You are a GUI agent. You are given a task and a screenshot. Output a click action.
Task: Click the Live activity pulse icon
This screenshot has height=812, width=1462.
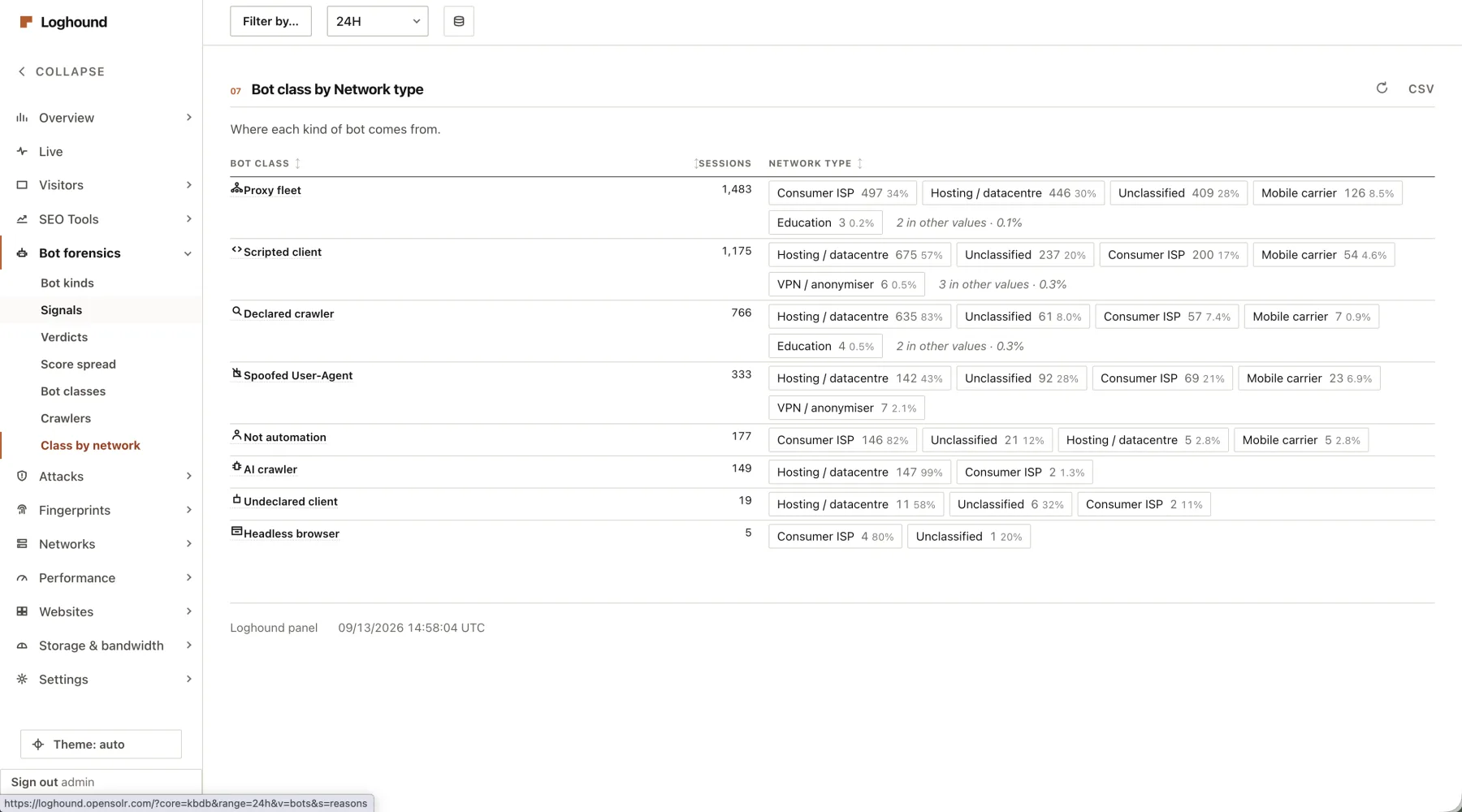coord(22,151)
